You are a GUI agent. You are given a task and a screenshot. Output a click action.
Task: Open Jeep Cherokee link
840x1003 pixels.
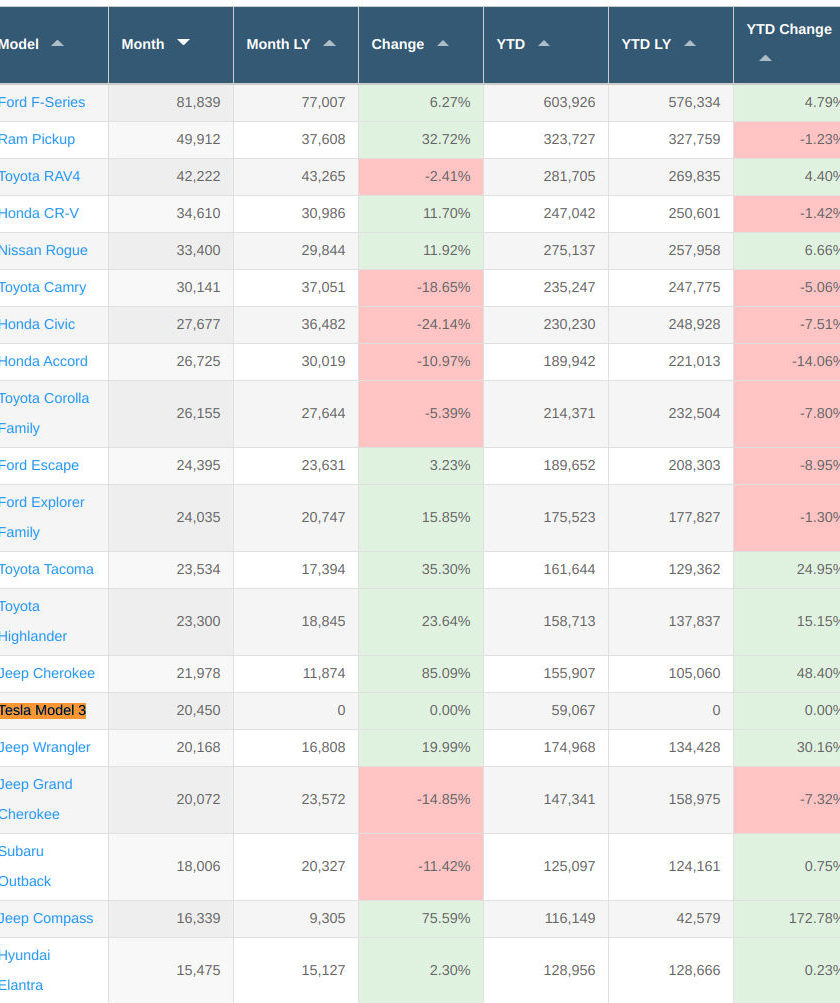point(47,674)
